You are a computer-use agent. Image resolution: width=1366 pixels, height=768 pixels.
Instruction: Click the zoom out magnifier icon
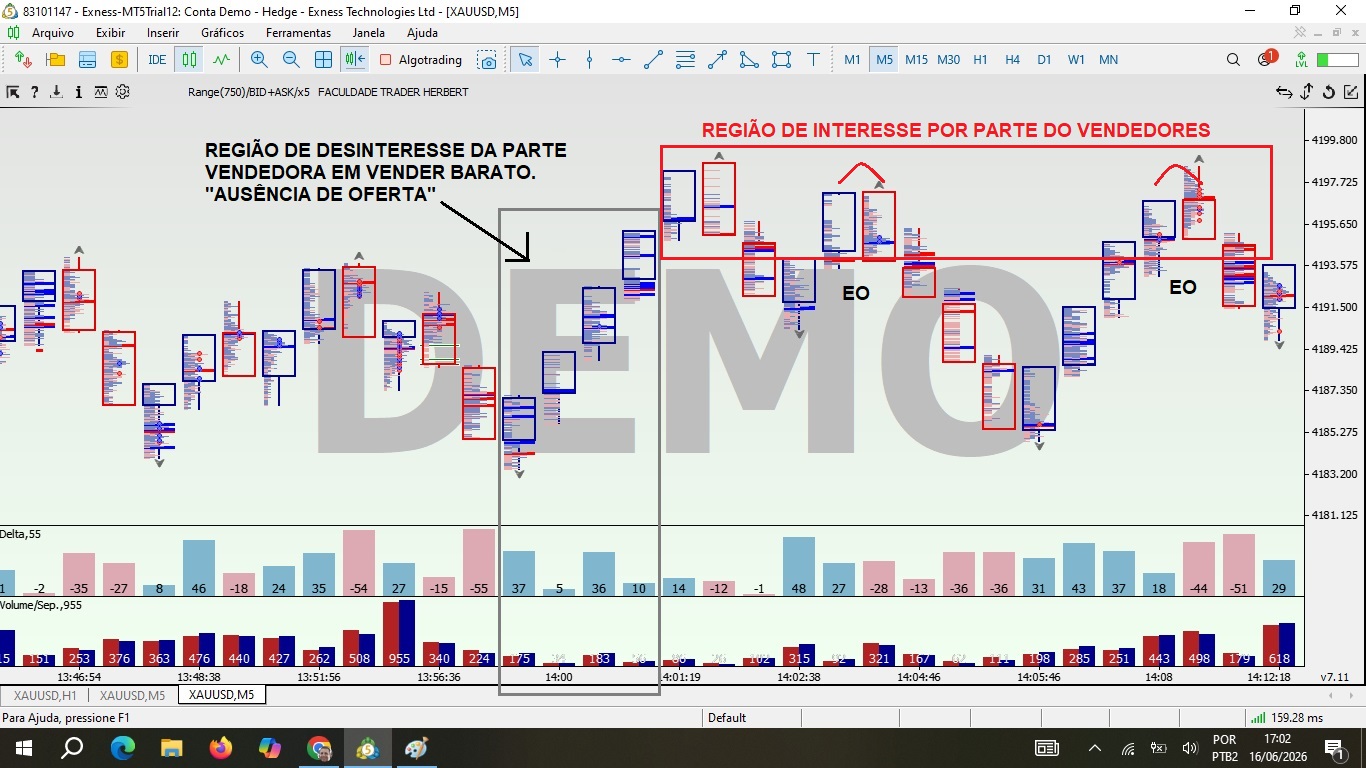[x=291, y=60]
